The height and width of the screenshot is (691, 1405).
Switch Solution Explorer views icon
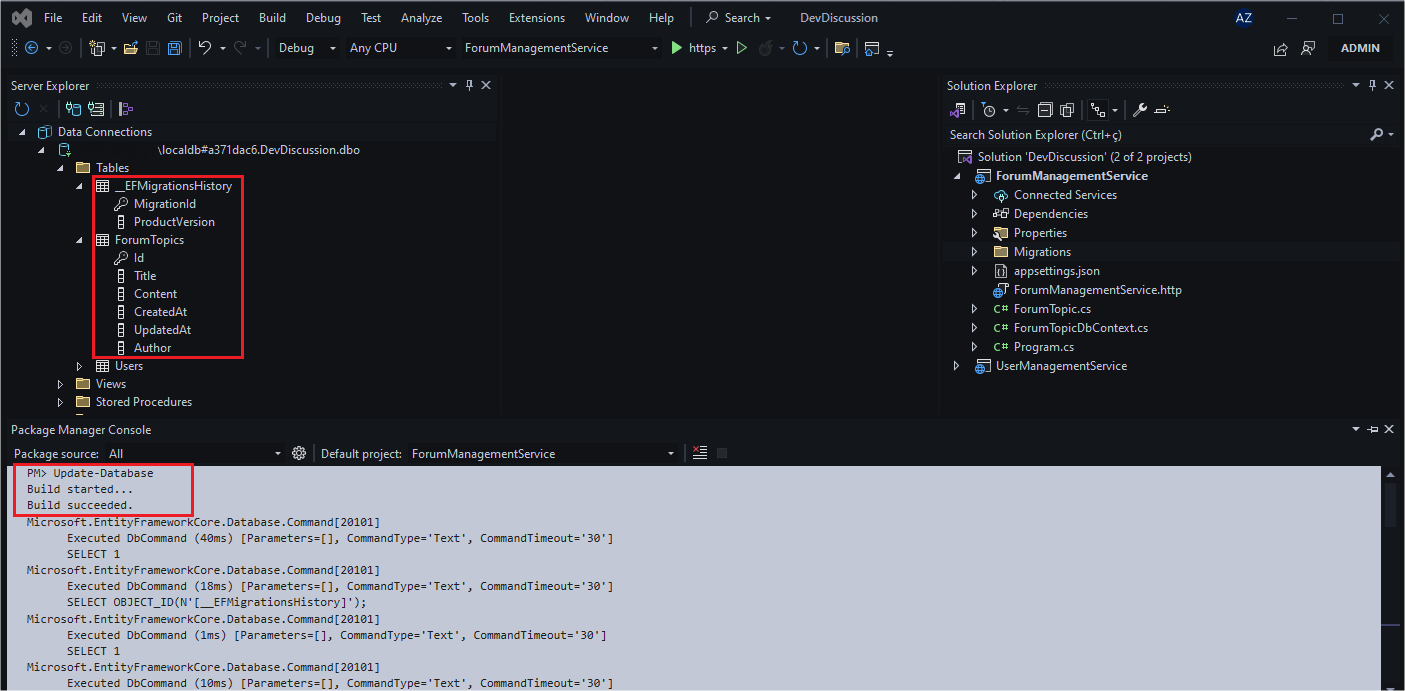(x=959, y=110)
